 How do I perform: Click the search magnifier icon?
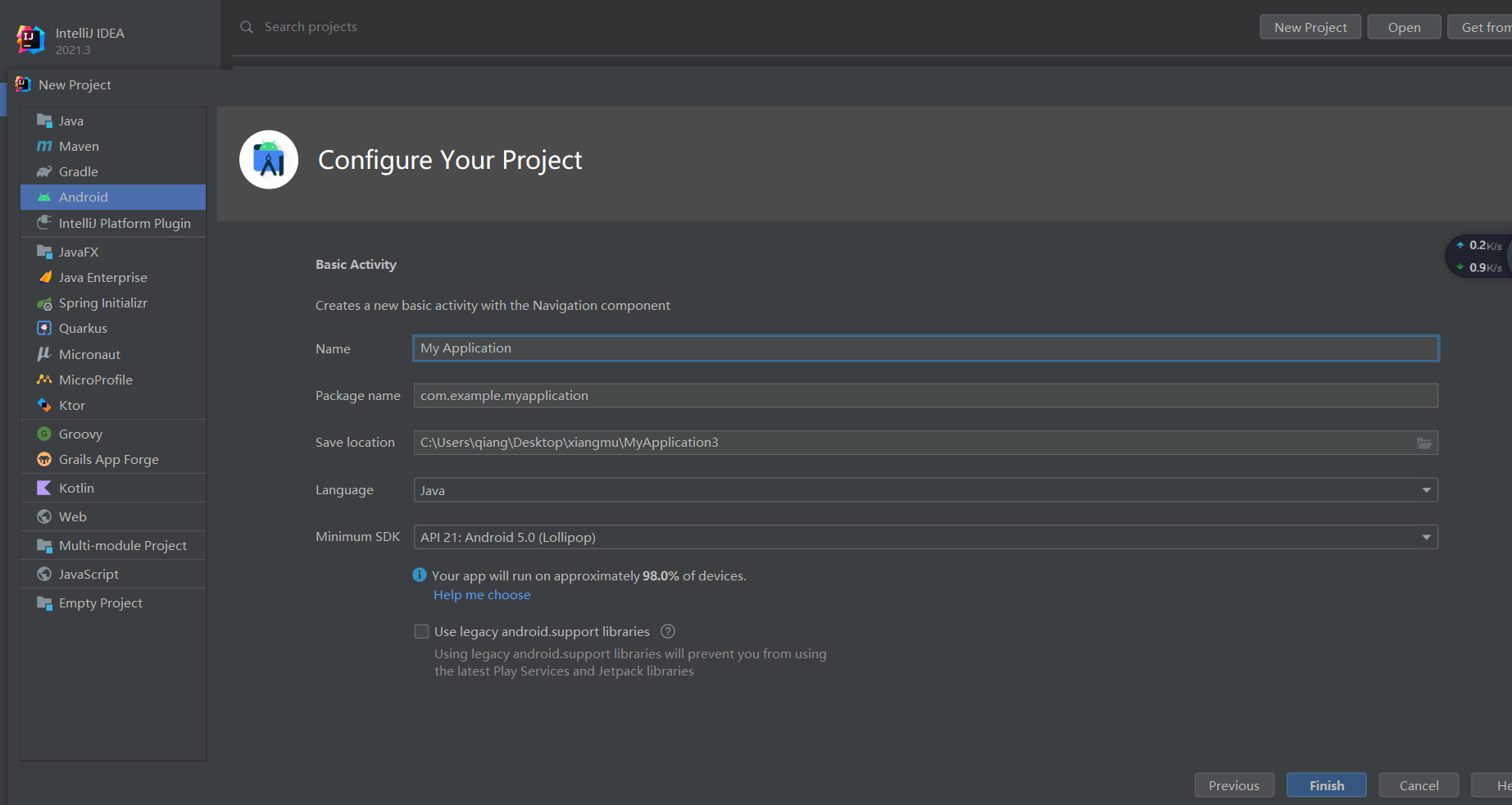pos(246,27)
